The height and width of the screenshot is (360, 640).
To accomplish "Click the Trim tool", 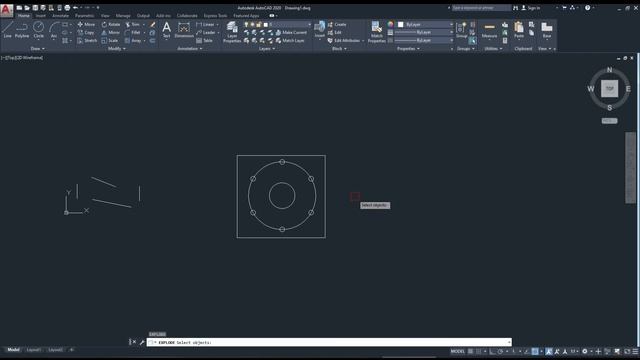I will 132,24.
